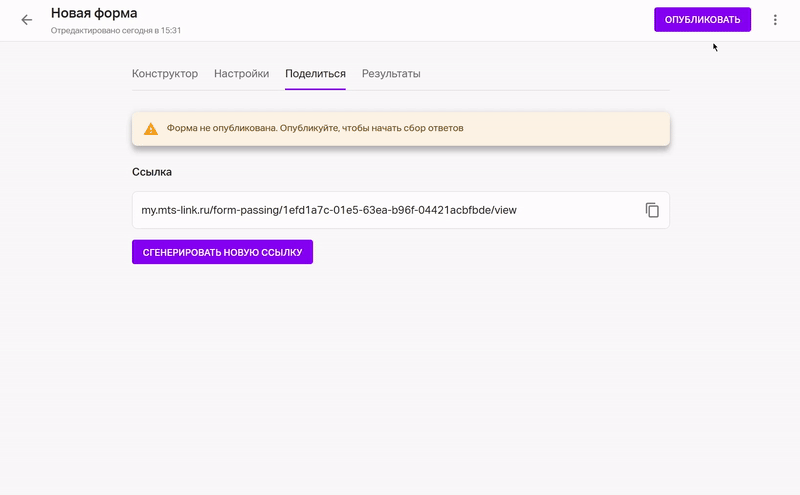The height and width of the screenshot is (495, 800).
Task: View the Результаты tab
Action: coord(391,73)
